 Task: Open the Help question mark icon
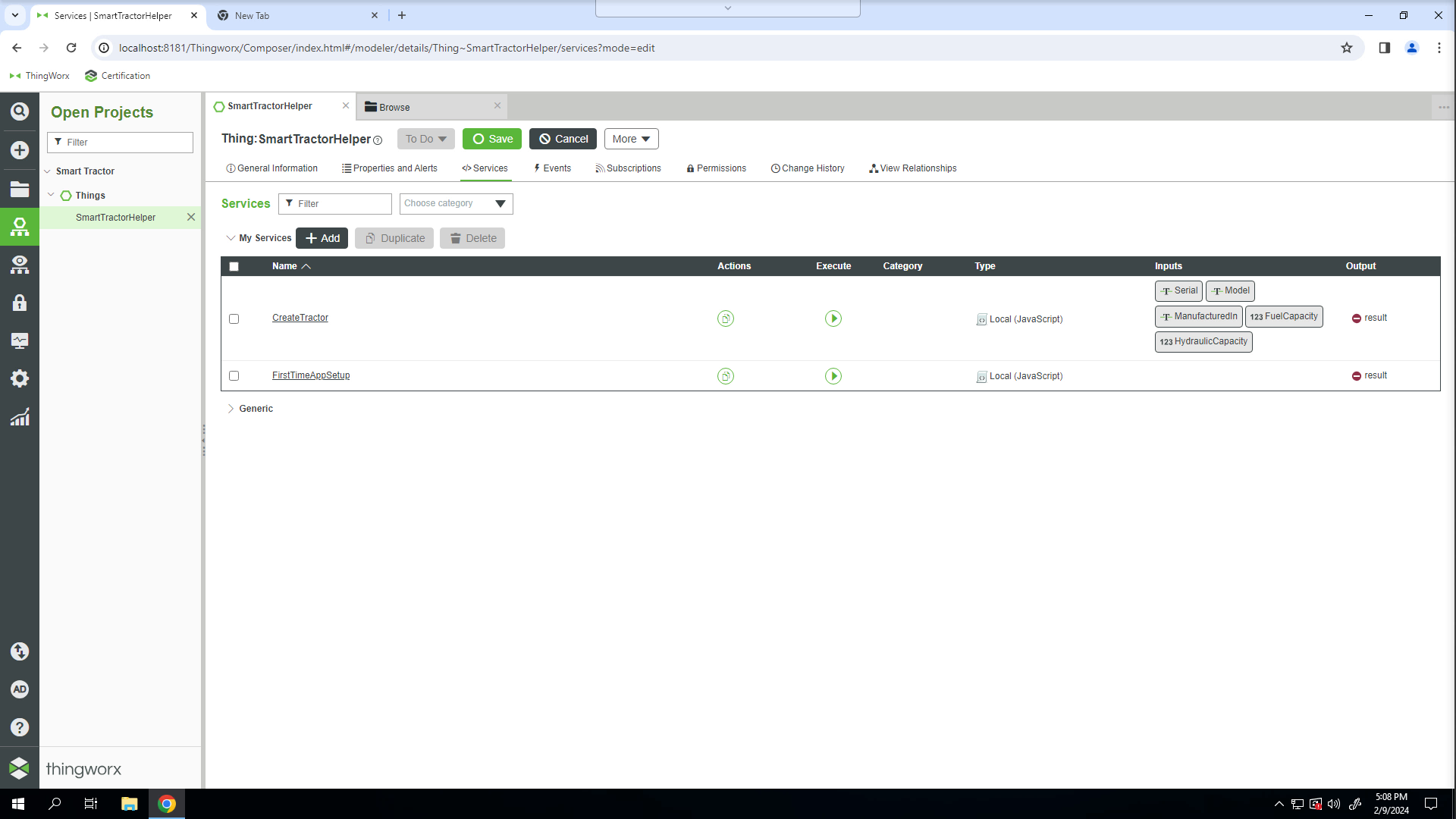pos(20,727)
